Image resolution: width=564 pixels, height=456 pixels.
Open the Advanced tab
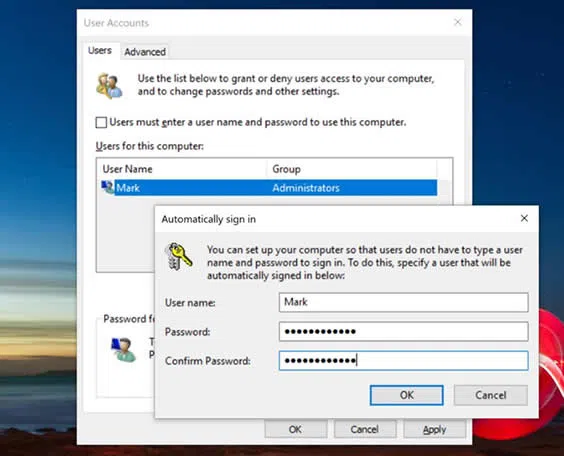tap(145, 52)
